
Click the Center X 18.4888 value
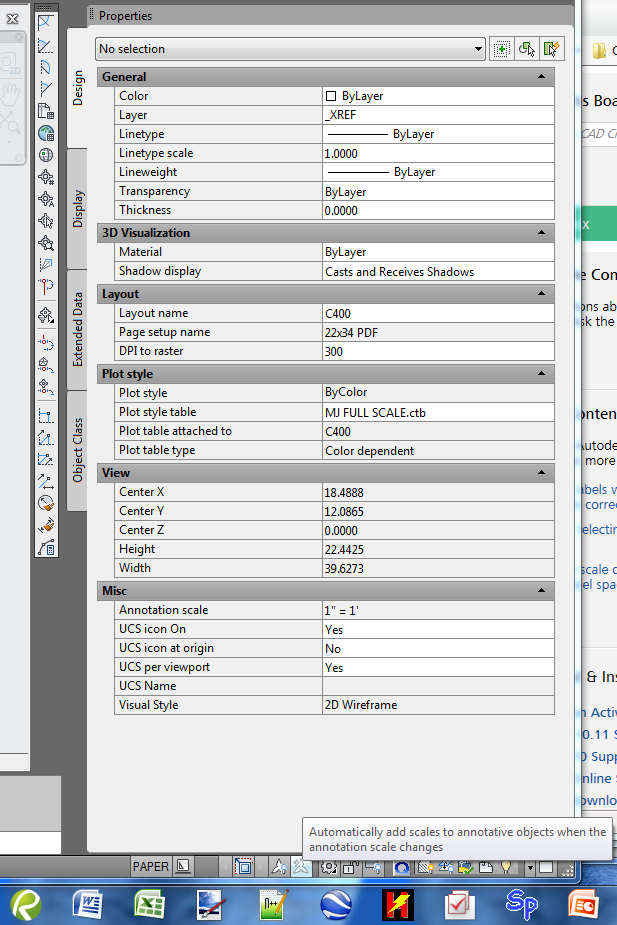[438, 493]
